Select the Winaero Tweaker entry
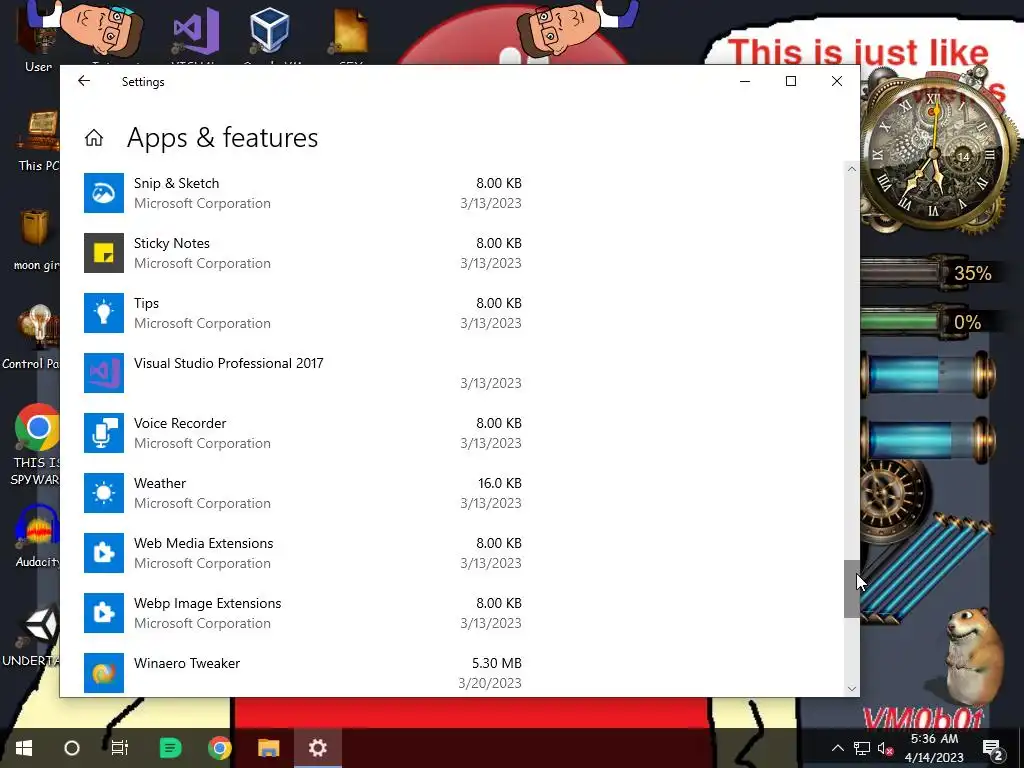 [x=303, y=673]
